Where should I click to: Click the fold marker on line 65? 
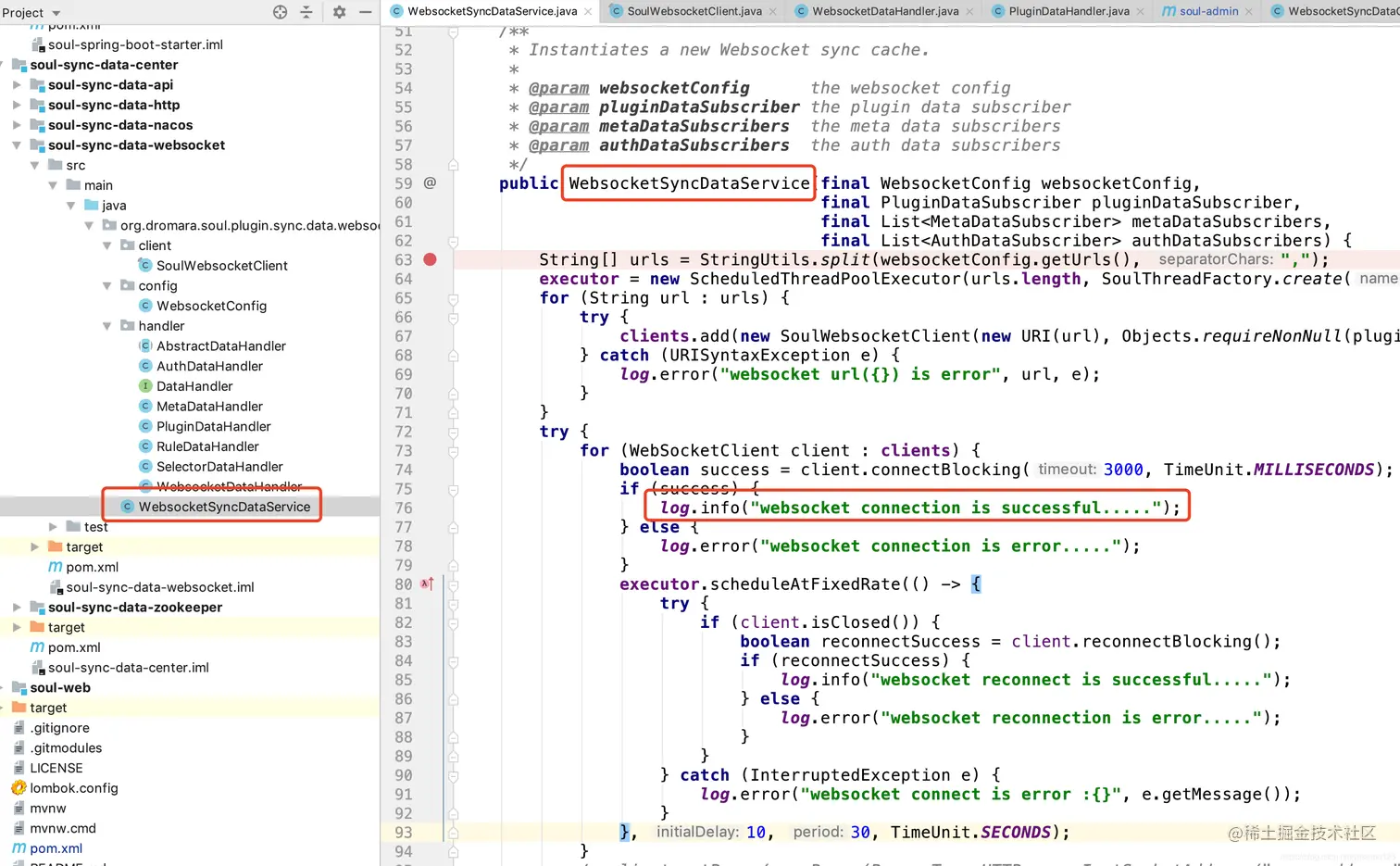point(453,298)
